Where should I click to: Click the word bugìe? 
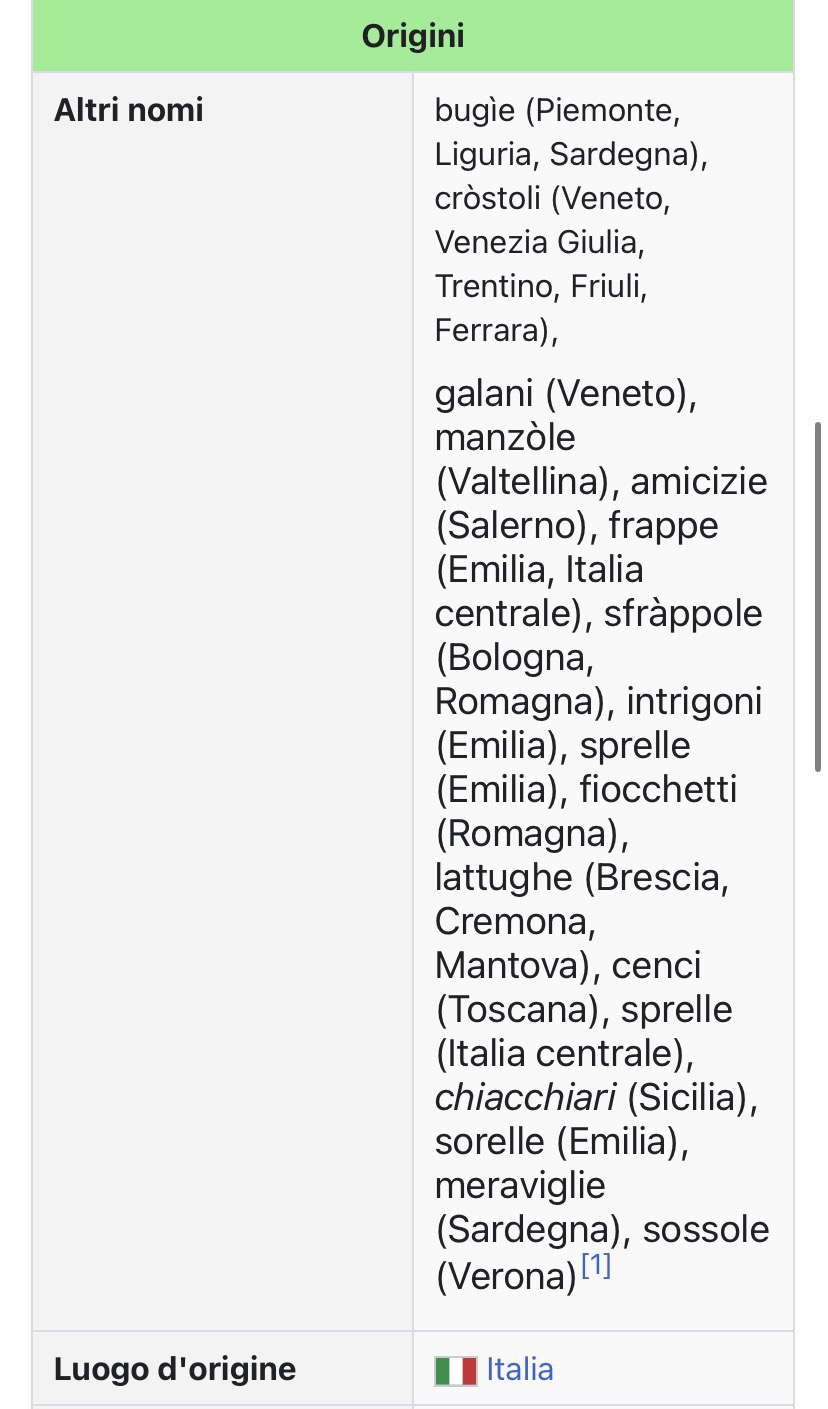click(x=475, y=111)
